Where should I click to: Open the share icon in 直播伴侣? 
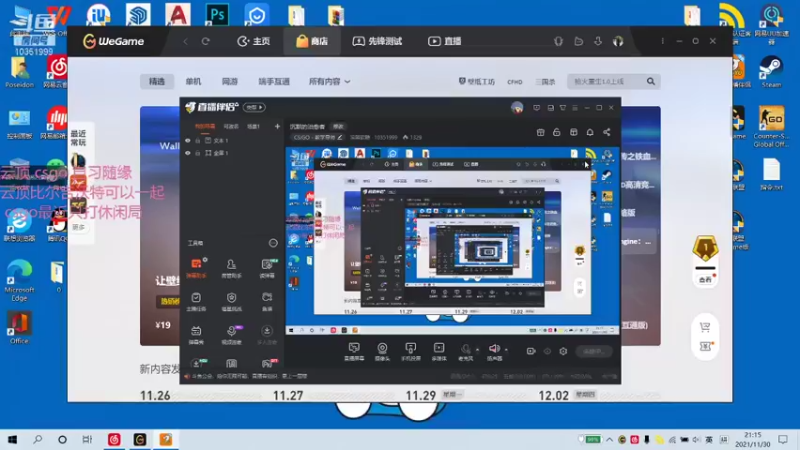tap(607, 133)
